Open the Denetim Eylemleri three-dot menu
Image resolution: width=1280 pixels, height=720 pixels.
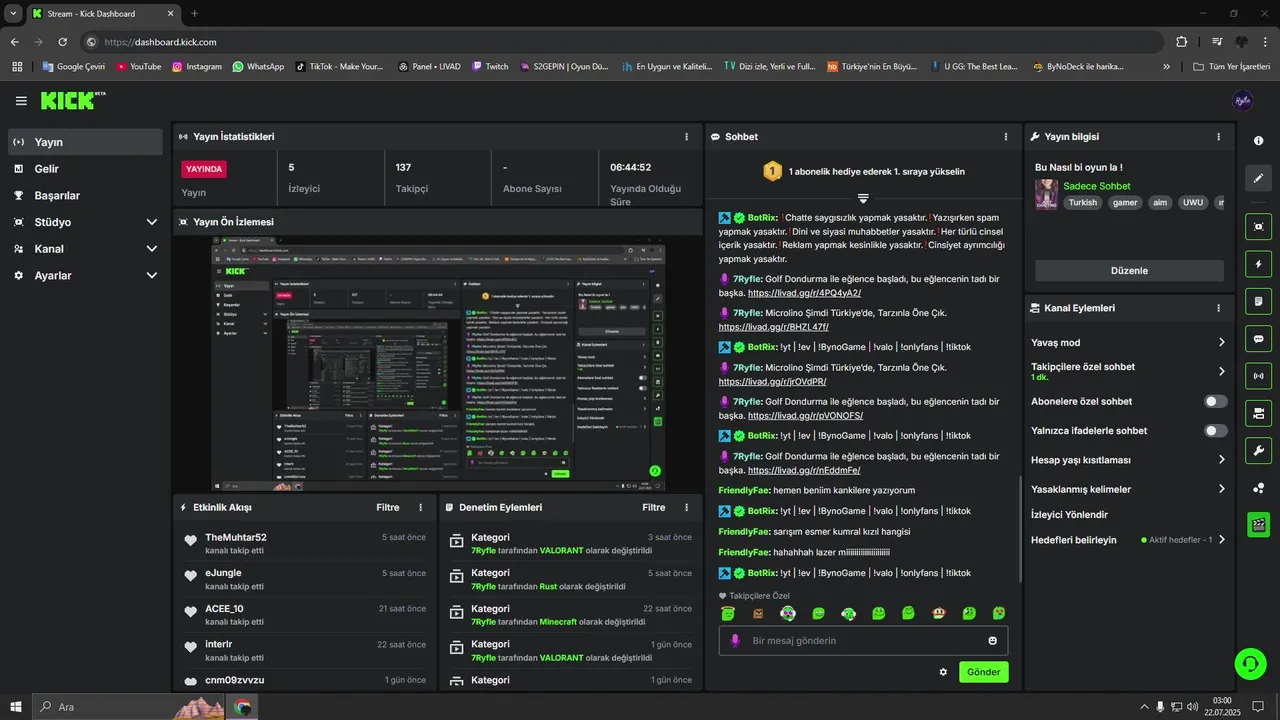686,508
